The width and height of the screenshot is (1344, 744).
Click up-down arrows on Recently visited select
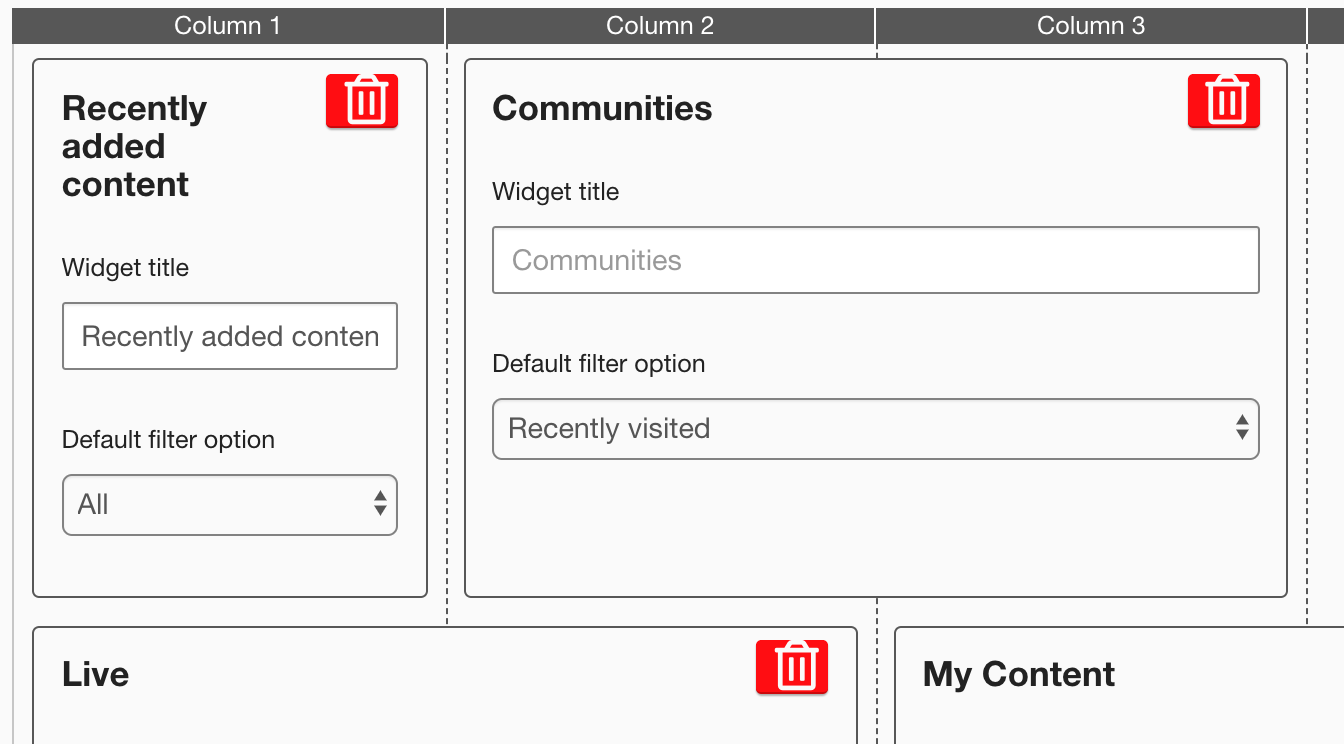tap(1241, 428)
